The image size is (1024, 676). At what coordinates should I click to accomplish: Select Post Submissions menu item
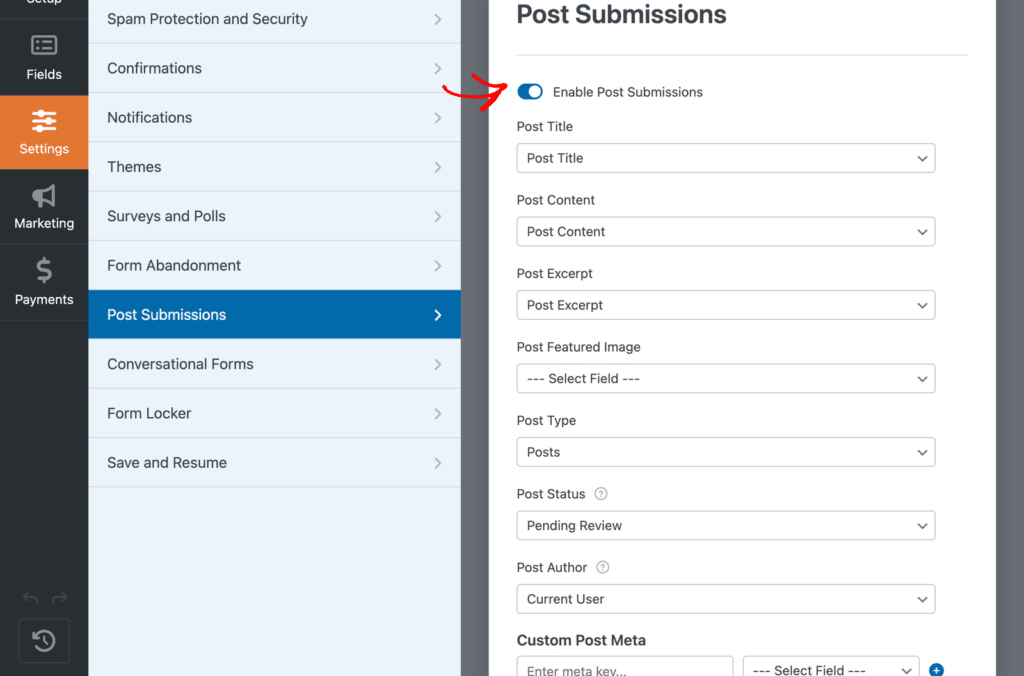[x=274, y=315]
